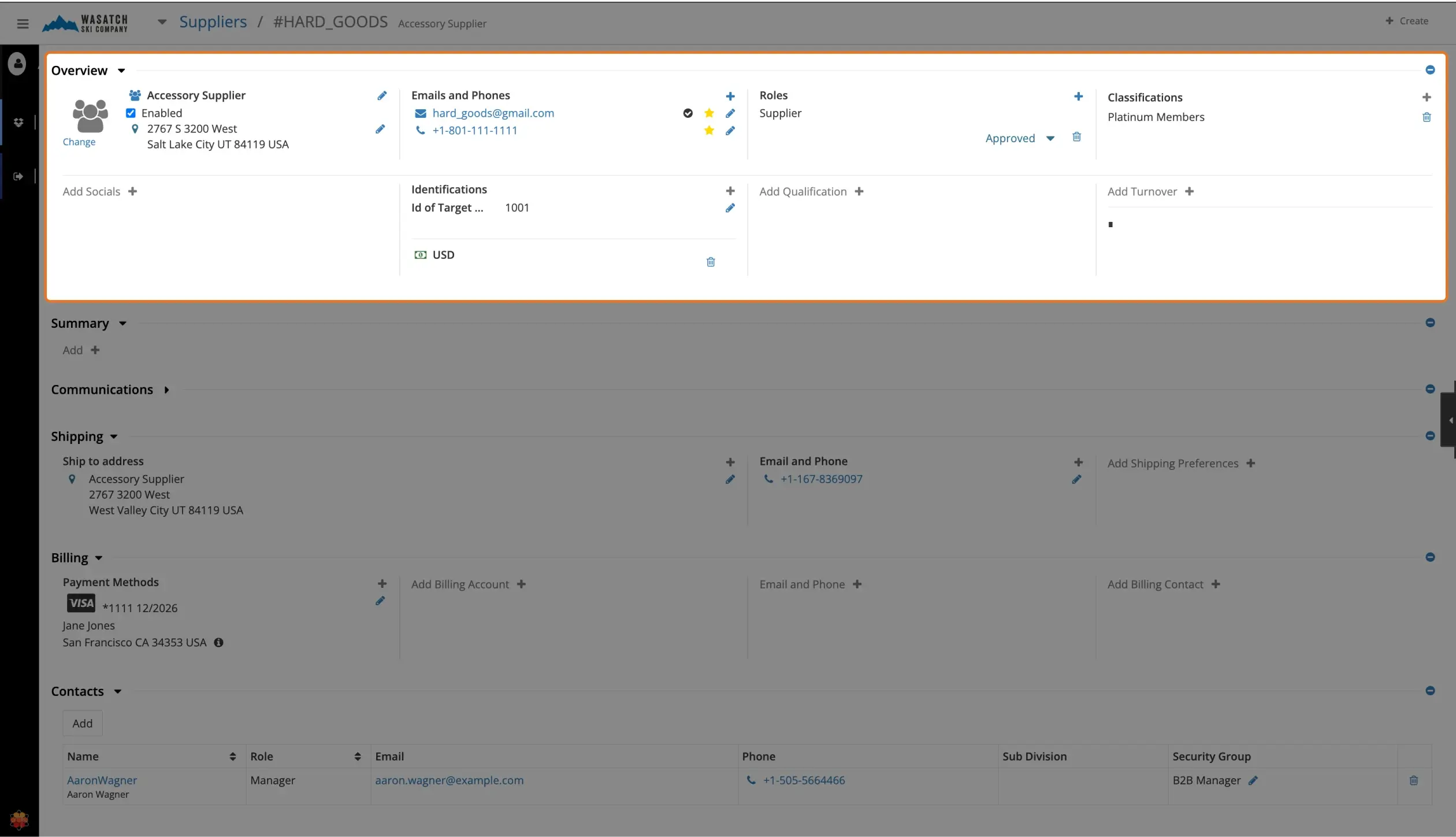
Task: Minimize the Communications section minus icon
Action: click(1430, 389)
